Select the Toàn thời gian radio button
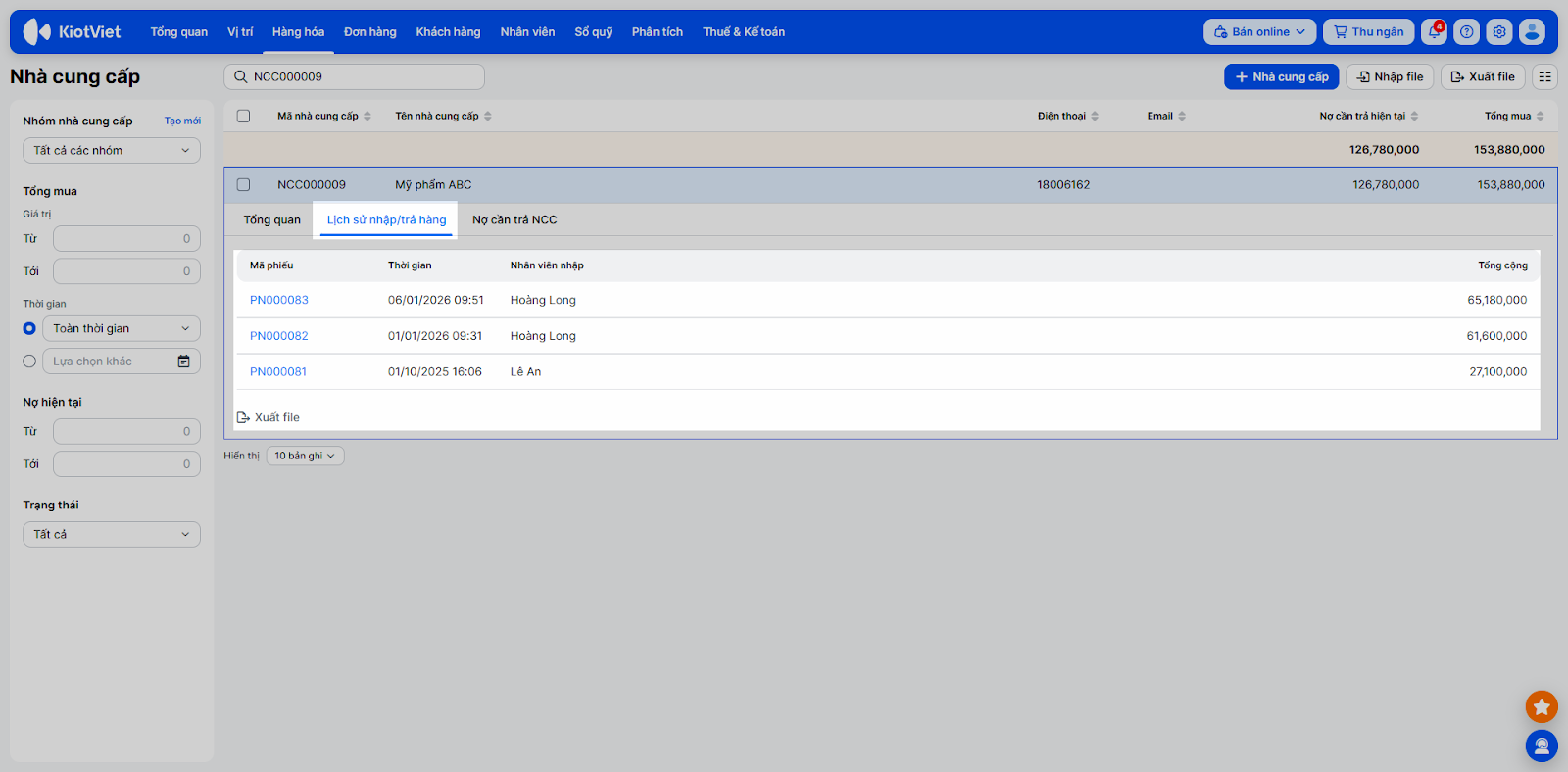This screenshot has height=772, width=1568. (x=29, y=328)
